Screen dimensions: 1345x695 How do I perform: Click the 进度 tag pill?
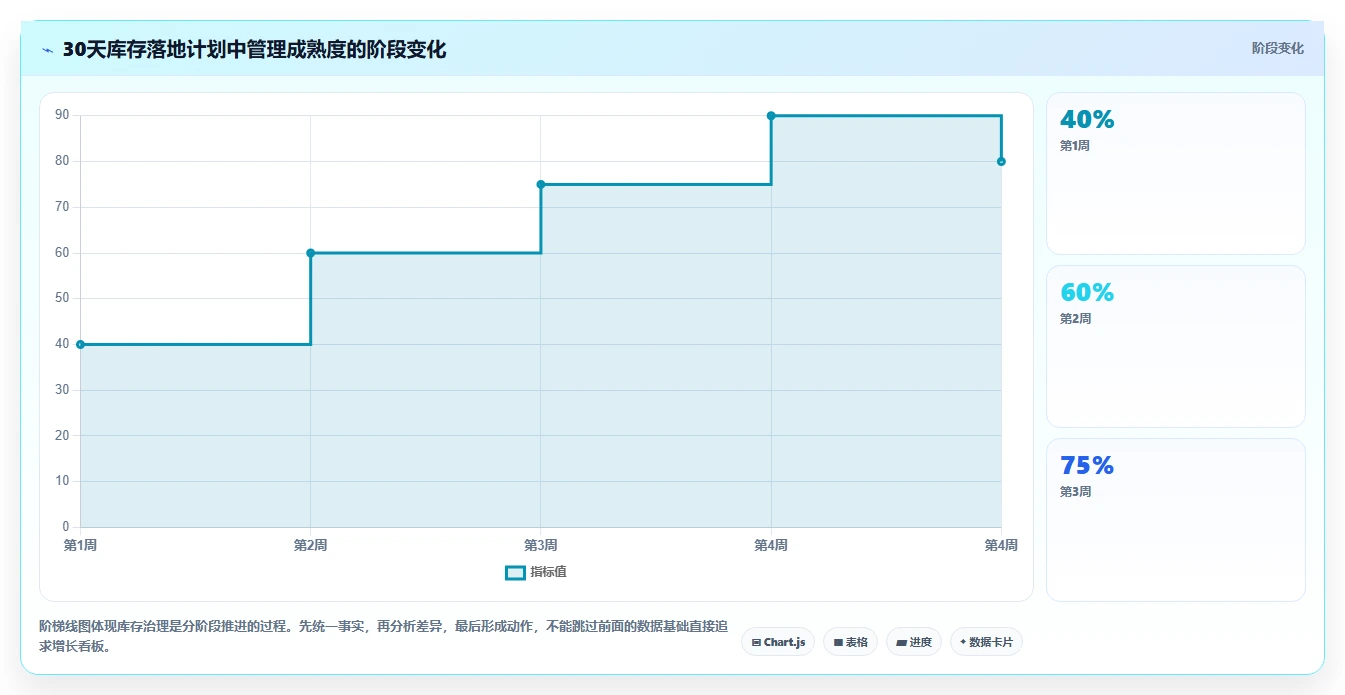click(914, 642)
